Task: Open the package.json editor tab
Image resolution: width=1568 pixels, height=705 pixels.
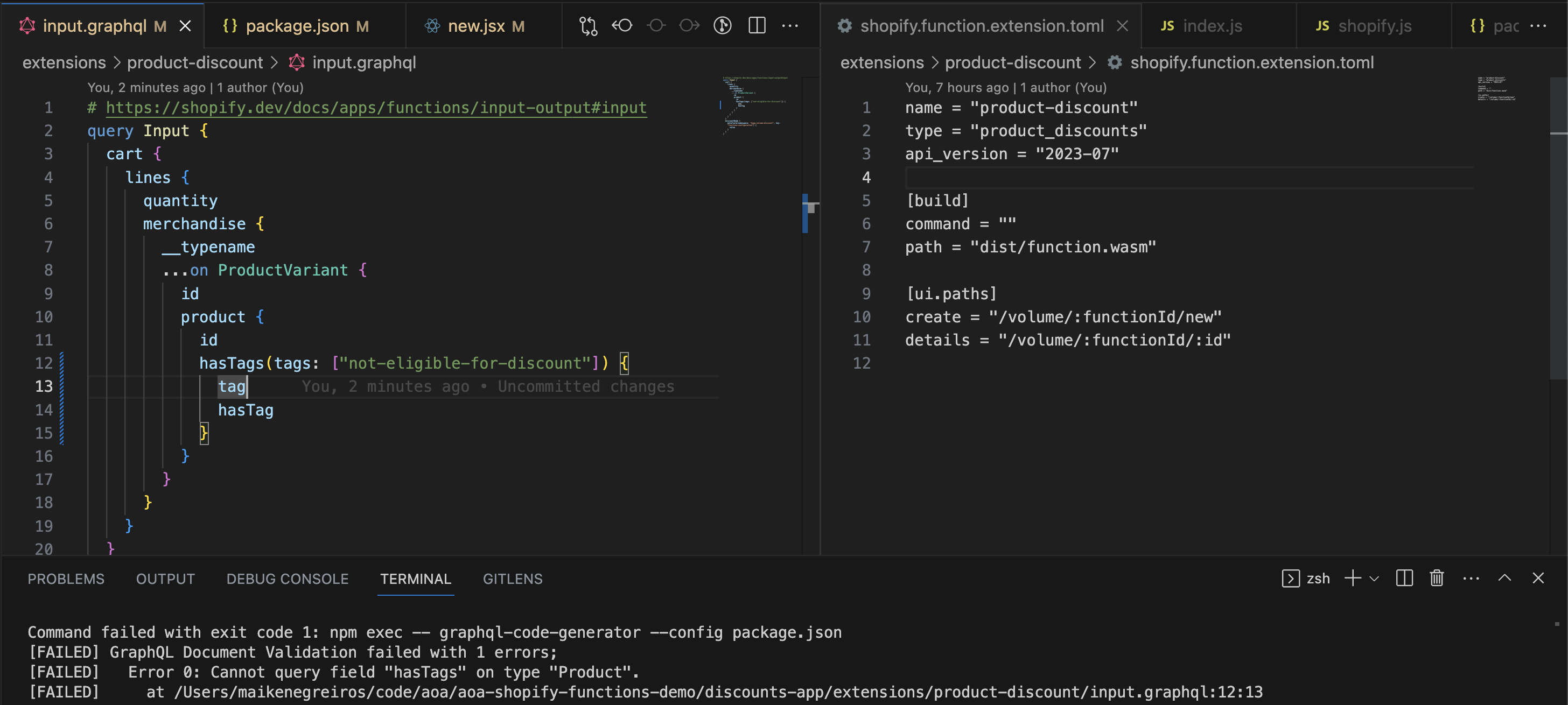Action: (297, 26)
